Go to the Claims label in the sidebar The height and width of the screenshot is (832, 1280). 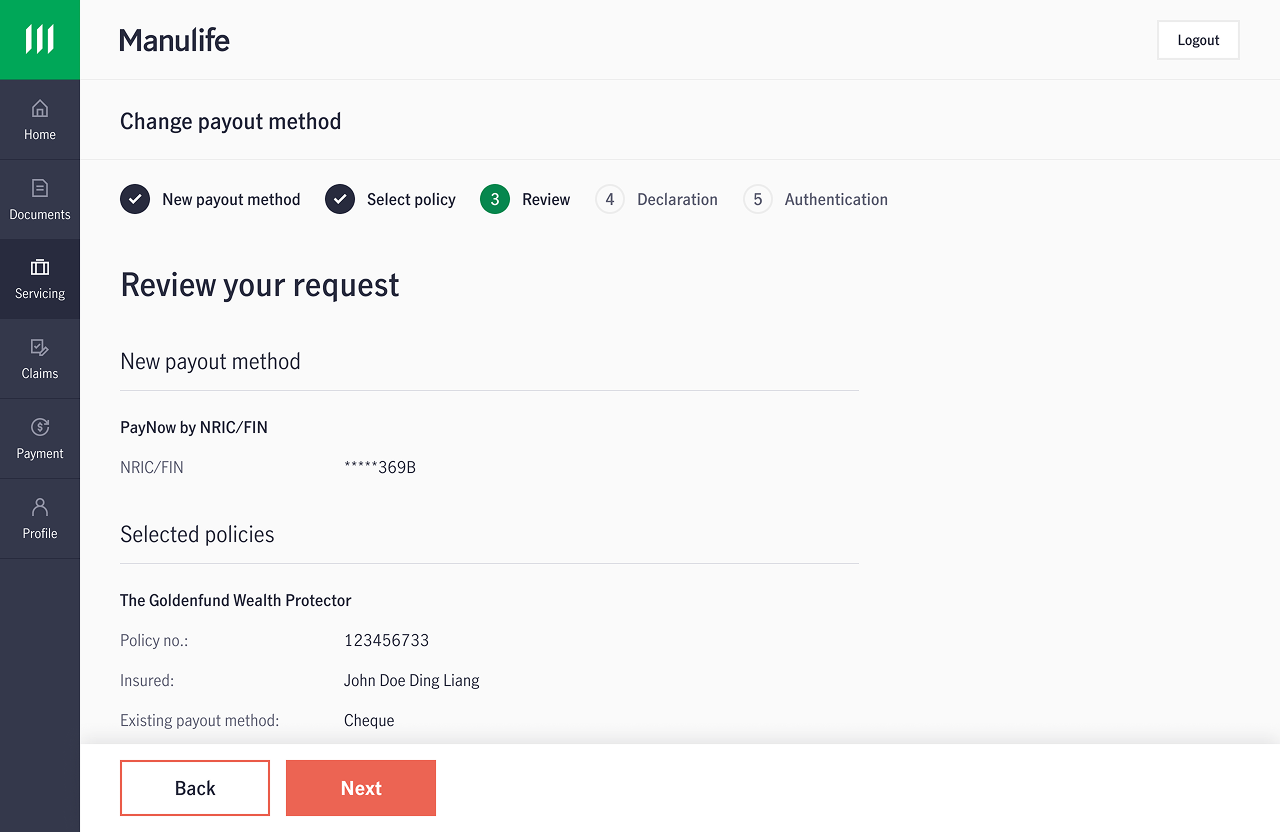[x=40, y=373]
